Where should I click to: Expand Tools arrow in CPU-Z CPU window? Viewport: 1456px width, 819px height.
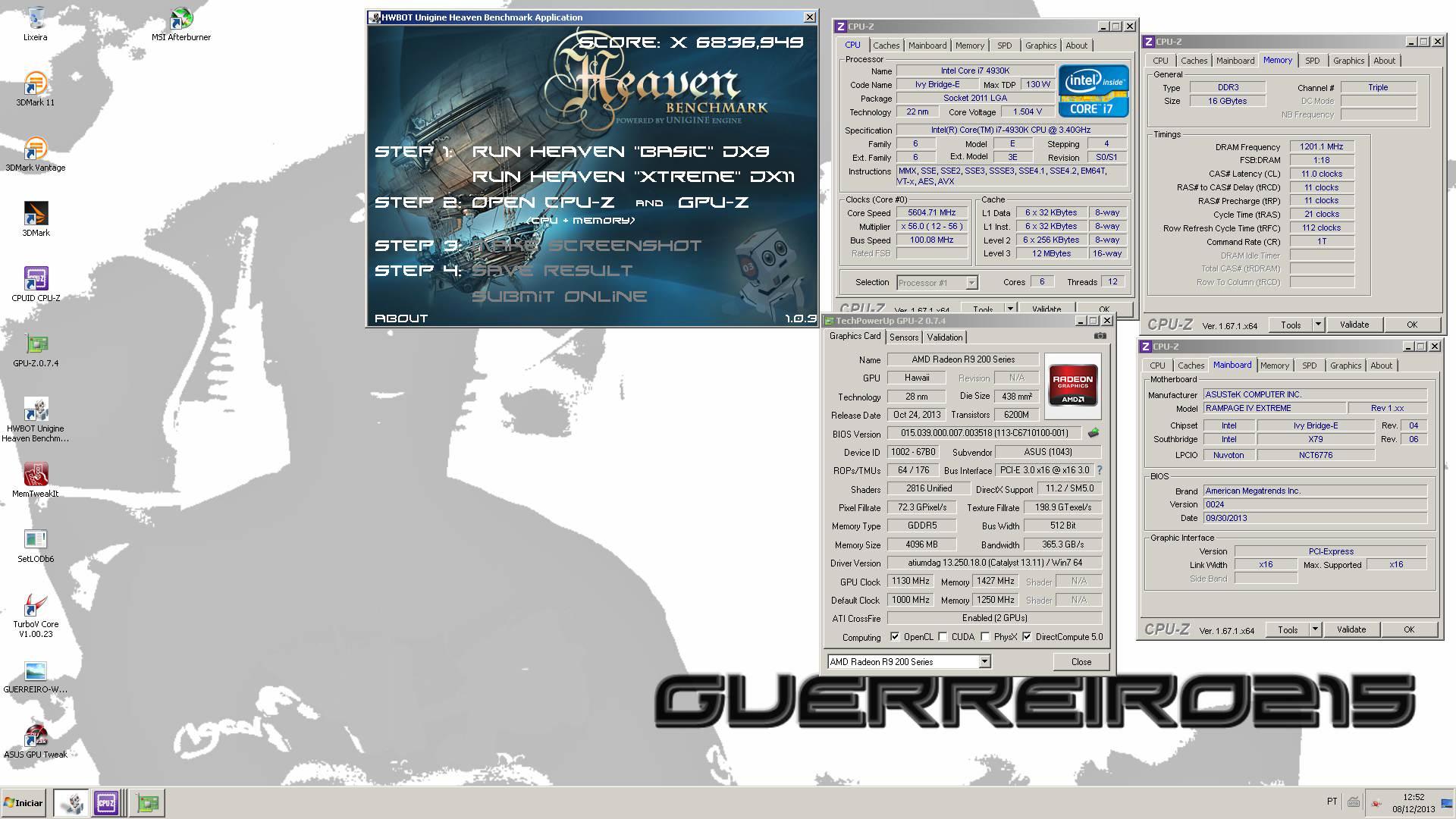pyautogui.click(x=1010, y=309)
